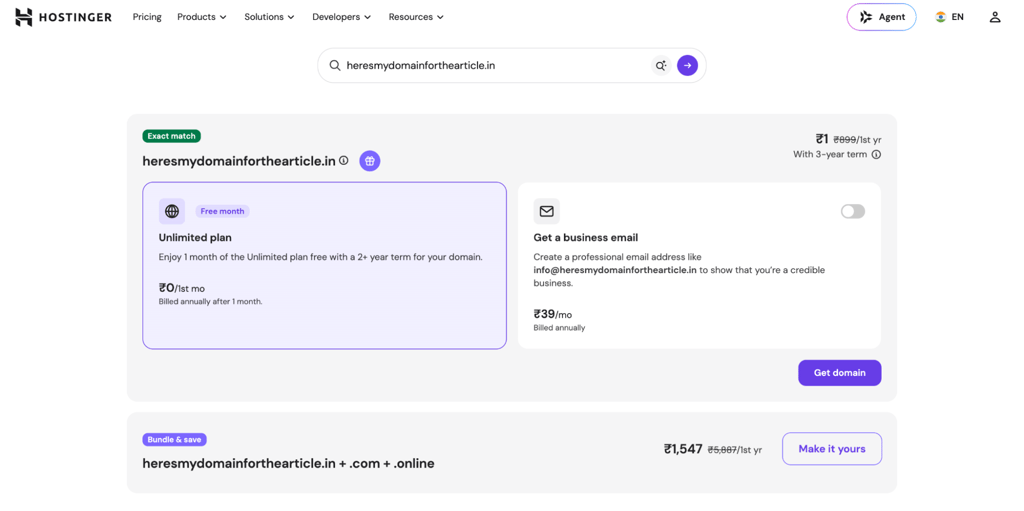Click the Unlimited plan heading
Screen dimensions: 1024x511
tap(195, 237)
